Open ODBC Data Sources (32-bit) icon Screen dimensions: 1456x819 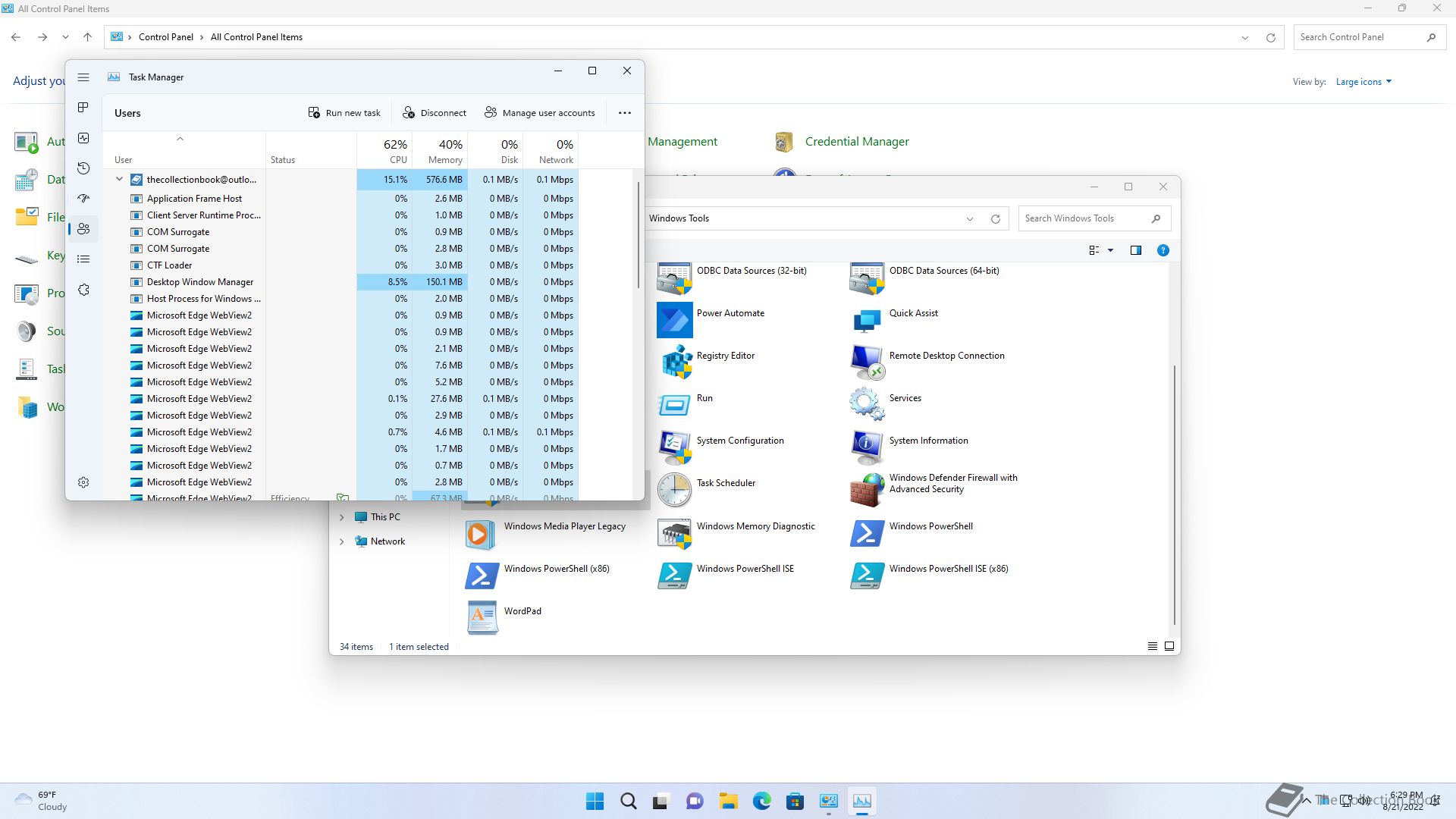point(674,278)
